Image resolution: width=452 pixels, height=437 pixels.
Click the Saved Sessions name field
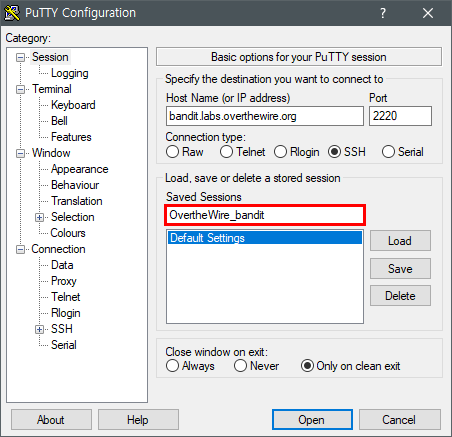click(265, 215)
